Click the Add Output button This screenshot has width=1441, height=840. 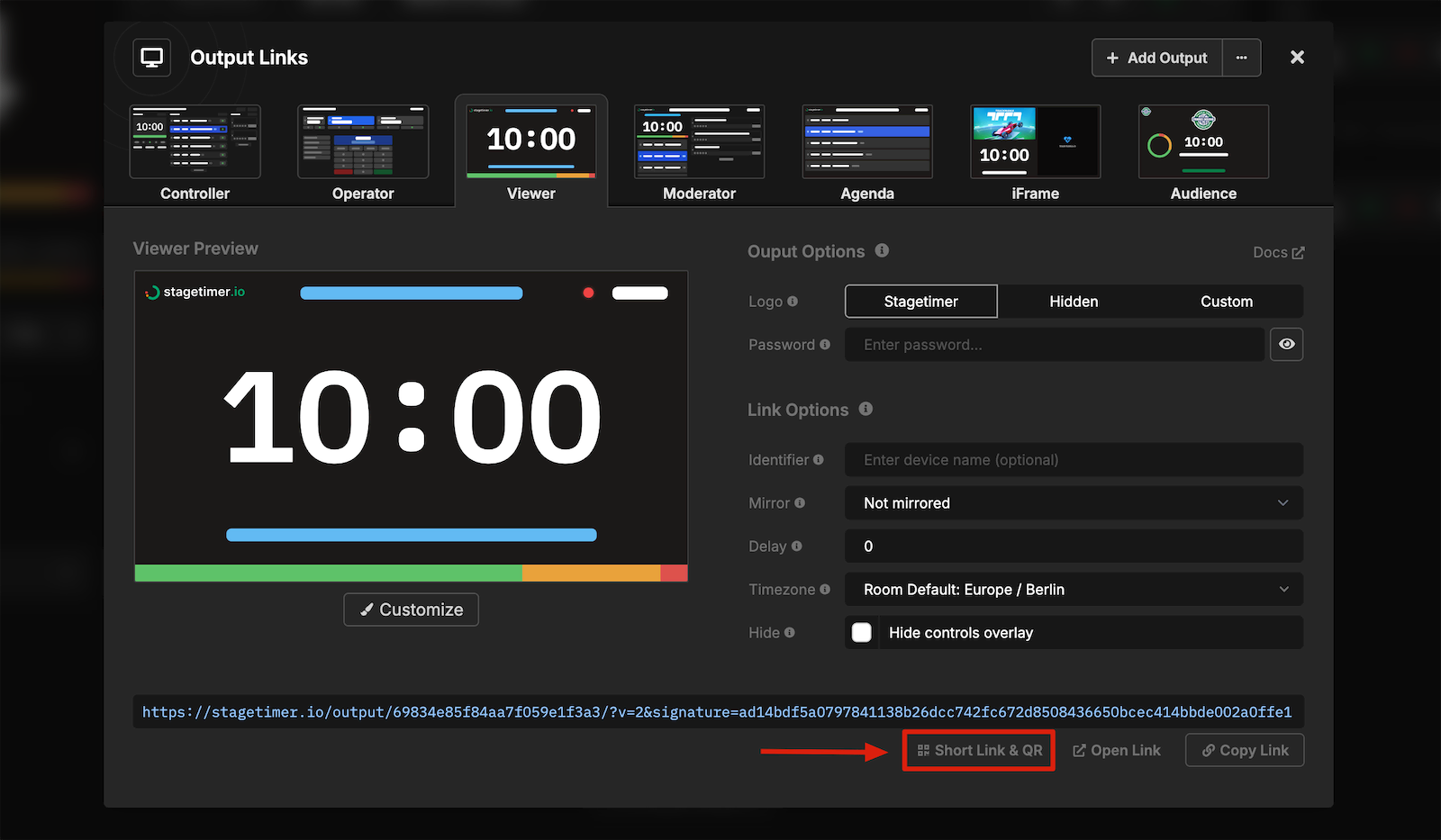1156,58
